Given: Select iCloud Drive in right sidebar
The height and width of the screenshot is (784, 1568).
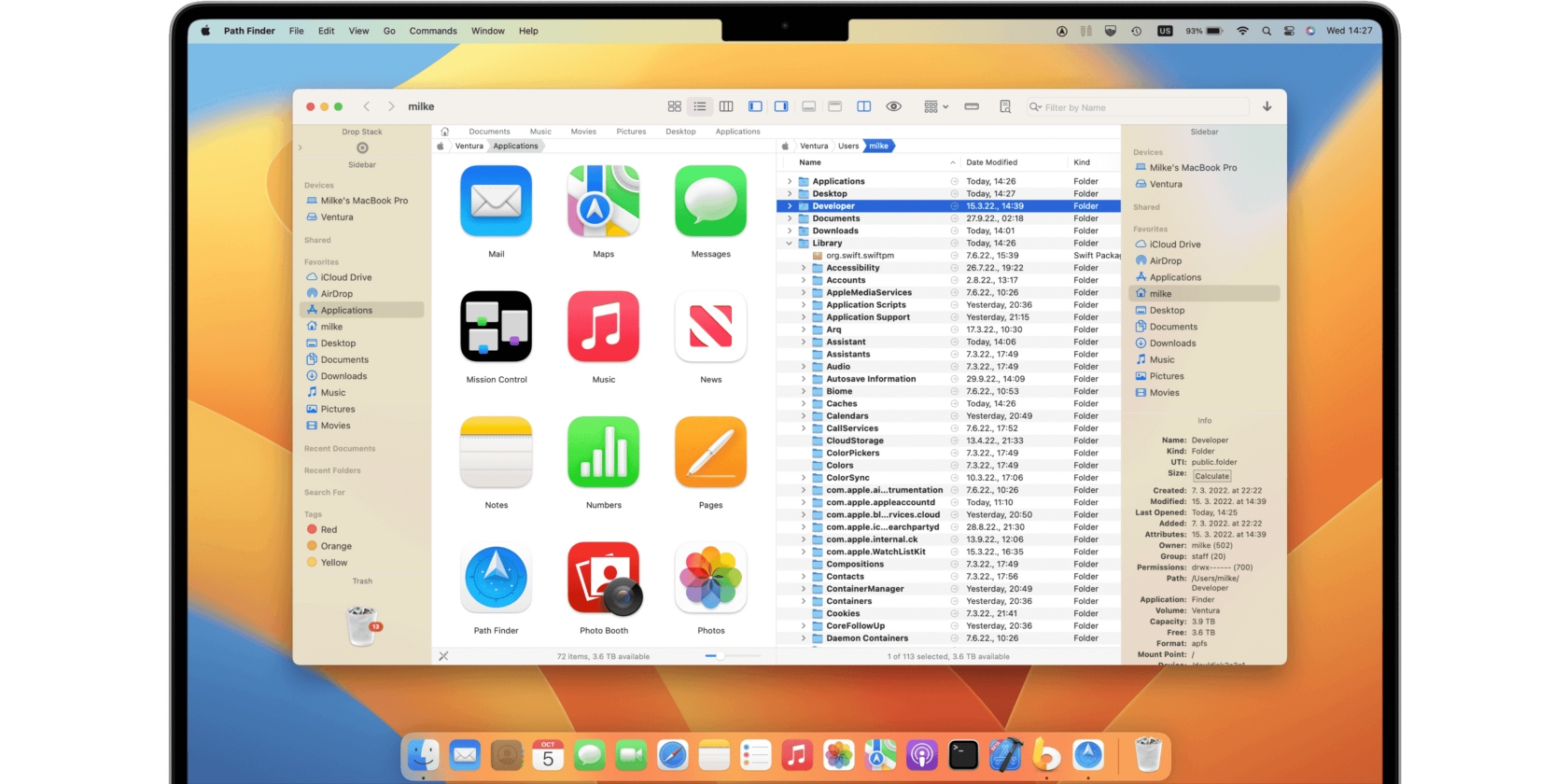Looking at the screenshot, I should pos(1175,245).
